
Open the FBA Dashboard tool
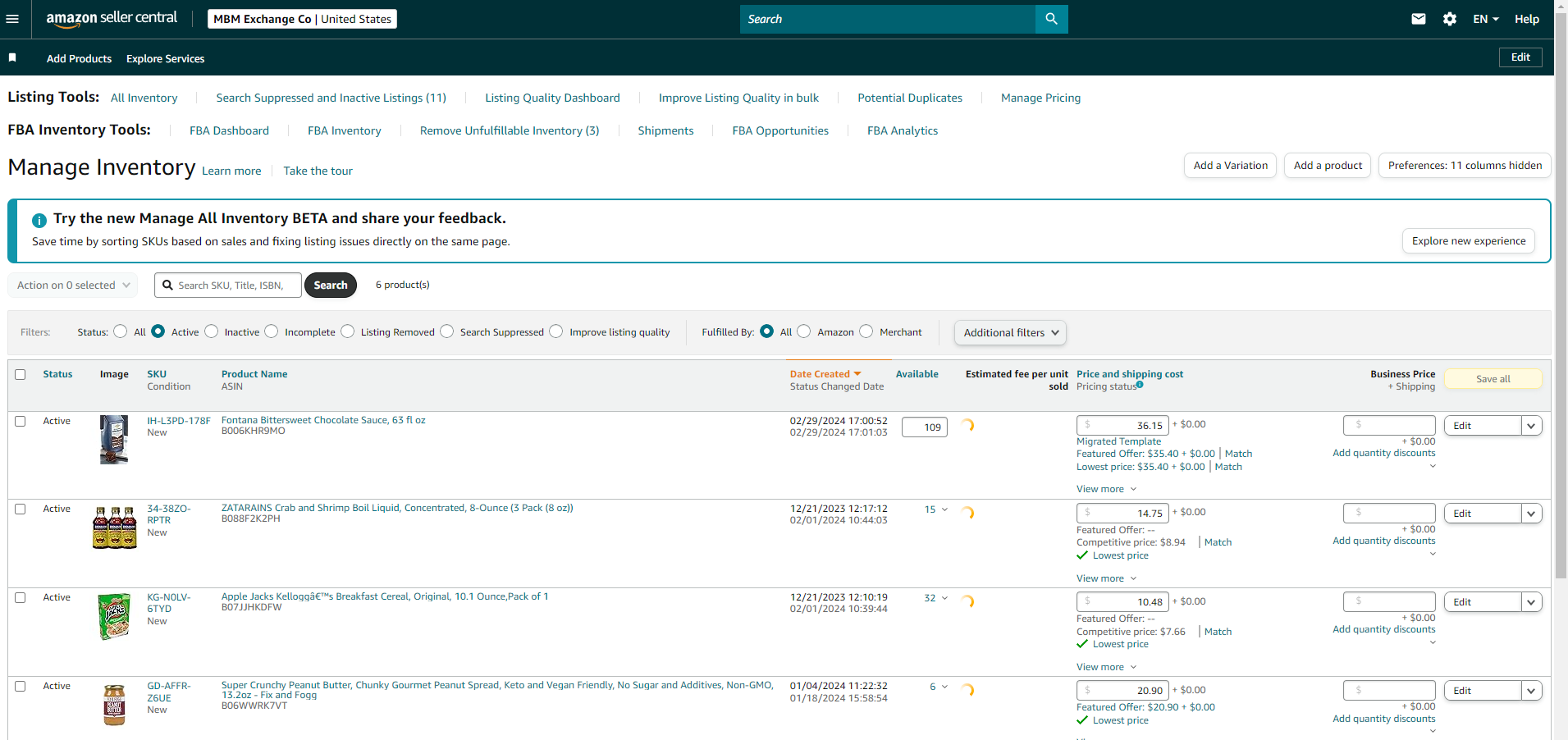229,130
